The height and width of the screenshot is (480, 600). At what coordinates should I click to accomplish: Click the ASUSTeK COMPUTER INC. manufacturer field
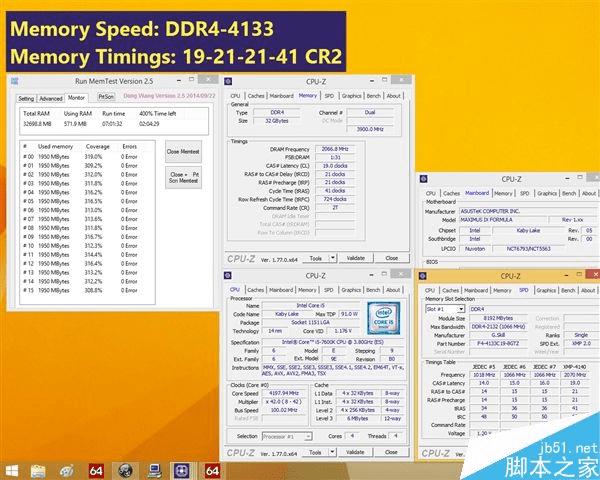527,211
